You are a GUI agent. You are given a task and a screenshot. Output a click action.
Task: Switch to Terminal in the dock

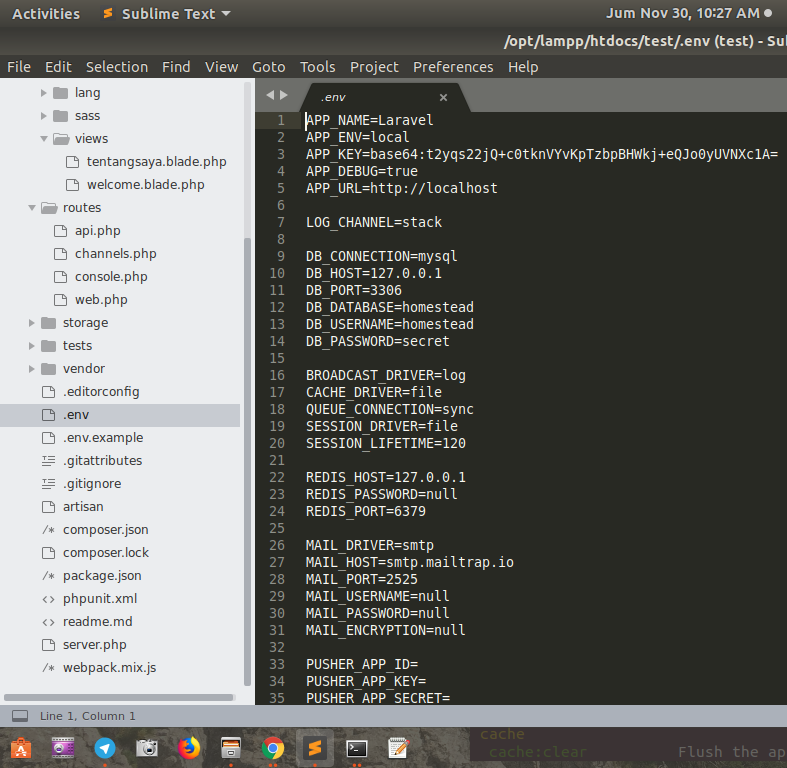point(357,749)
